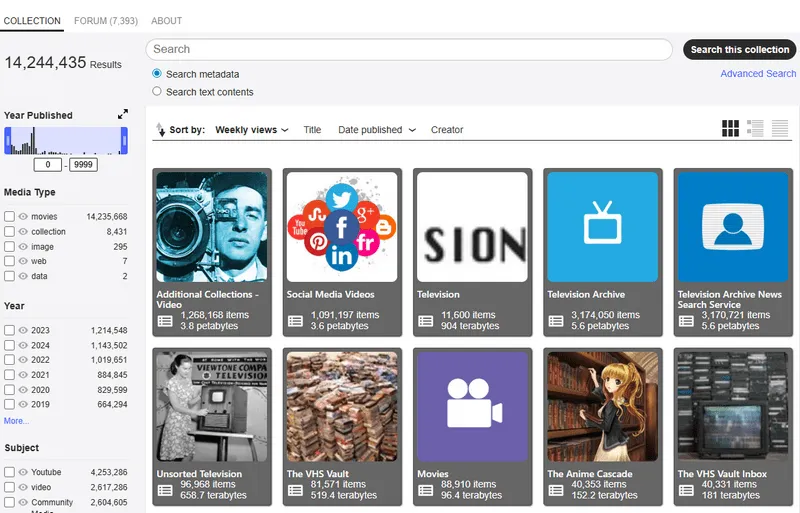Show only year 2024 results
The width and height of the screenshot is (800, 513).
point(23,345)
